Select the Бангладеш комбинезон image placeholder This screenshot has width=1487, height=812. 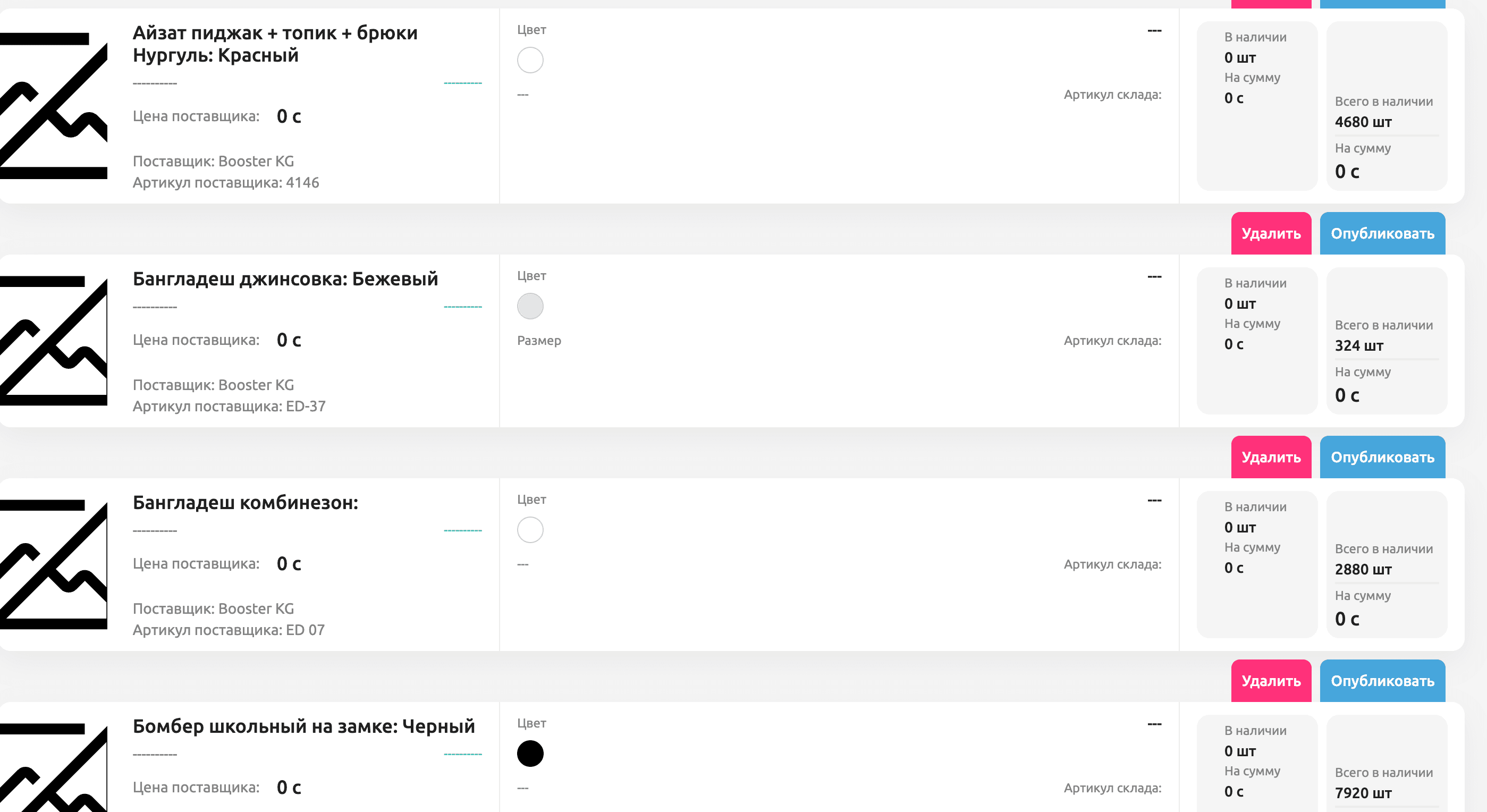tap(53, 564)
